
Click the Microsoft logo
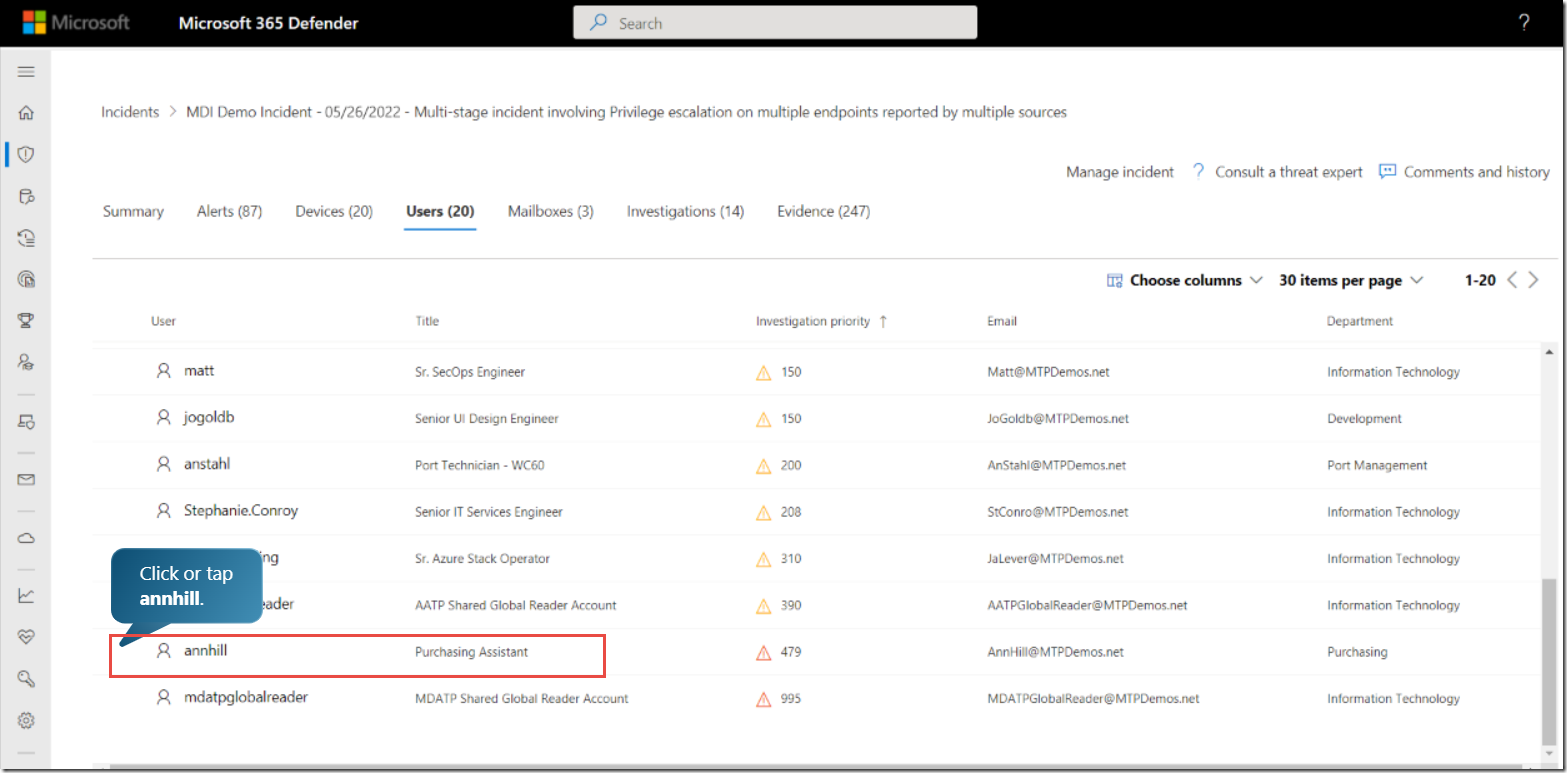coord(76,22)
